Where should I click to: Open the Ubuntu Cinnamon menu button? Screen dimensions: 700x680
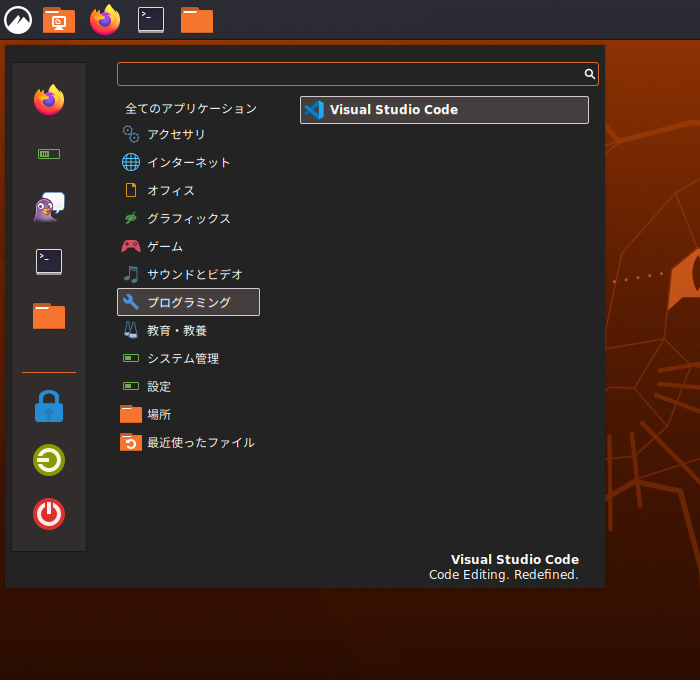pos(18,20)
